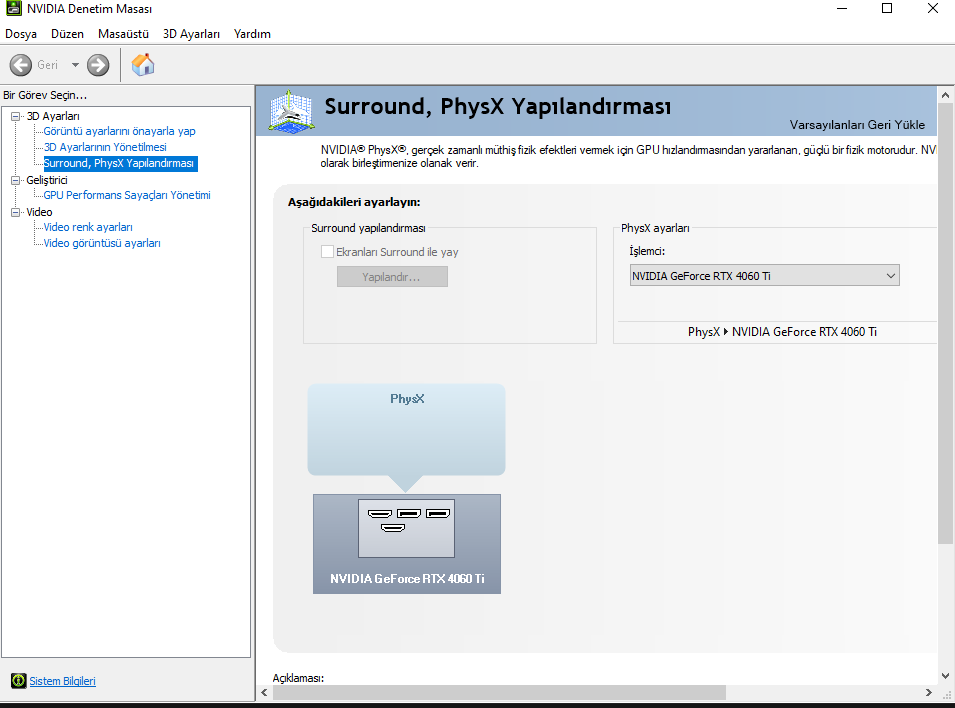955x708 pixels.
Task: Select Surround, PhysX Yapılandırması tree item
Action: (120, 163)
